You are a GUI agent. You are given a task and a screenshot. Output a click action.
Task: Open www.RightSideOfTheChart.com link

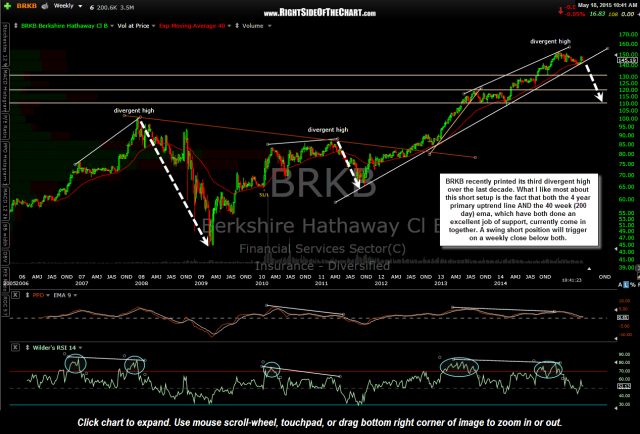[x=319, y=13]
